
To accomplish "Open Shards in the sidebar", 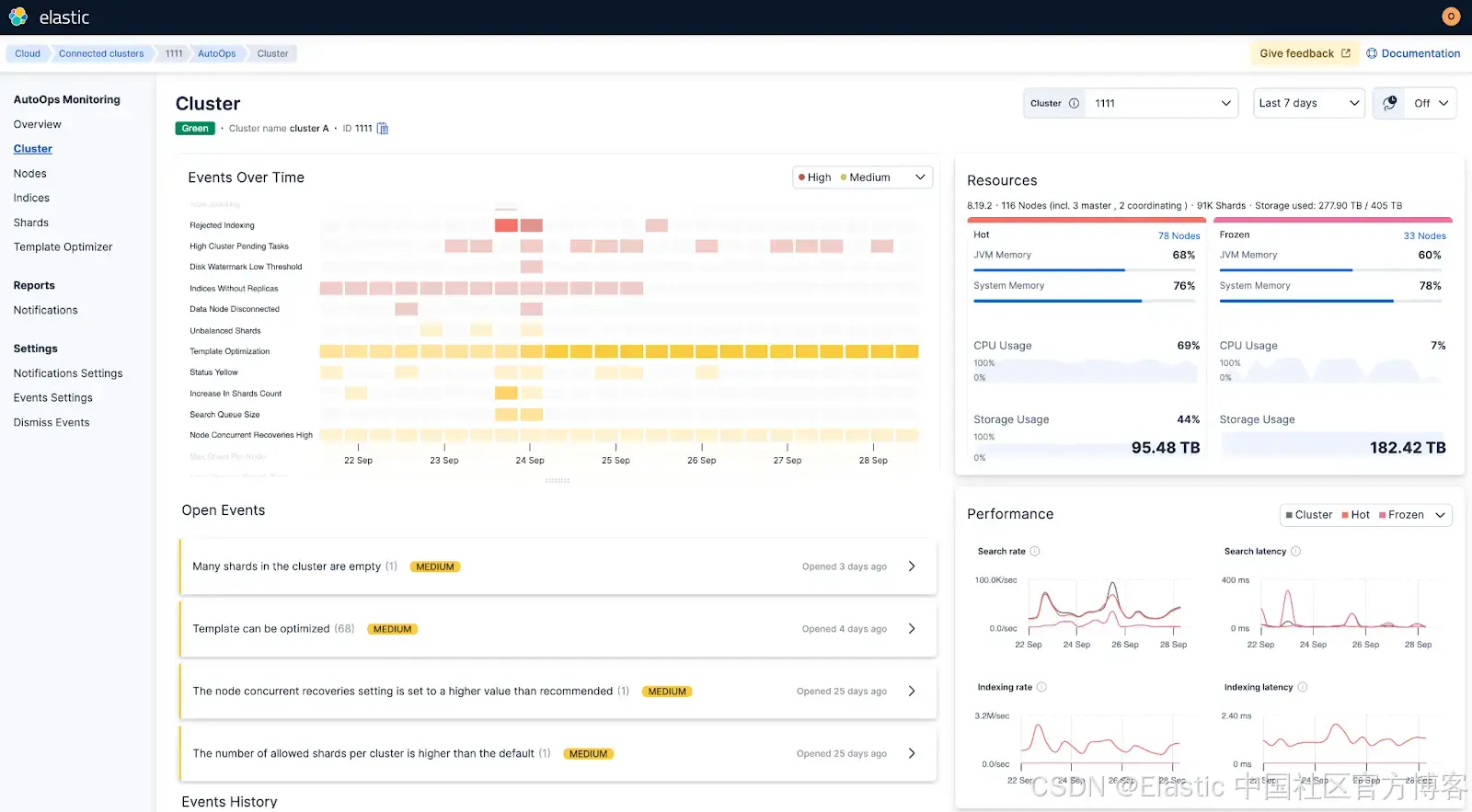I will pos(31,223).
